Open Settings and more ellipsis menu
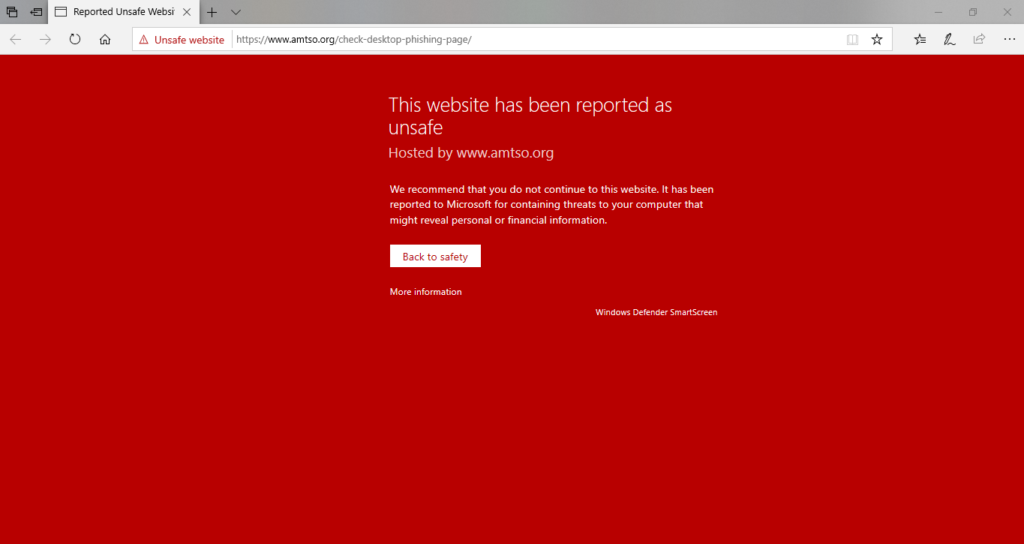Viewport: 1024px width, 544px height. pos(1009,39)
